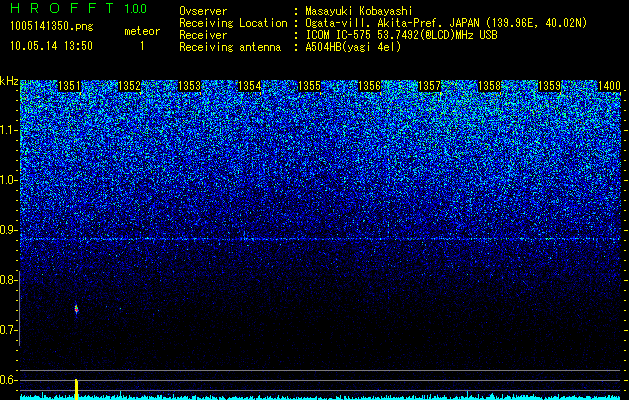Click the yellow meteor detection bar
This screenshot has height=400, width=629.
(76, 389)
